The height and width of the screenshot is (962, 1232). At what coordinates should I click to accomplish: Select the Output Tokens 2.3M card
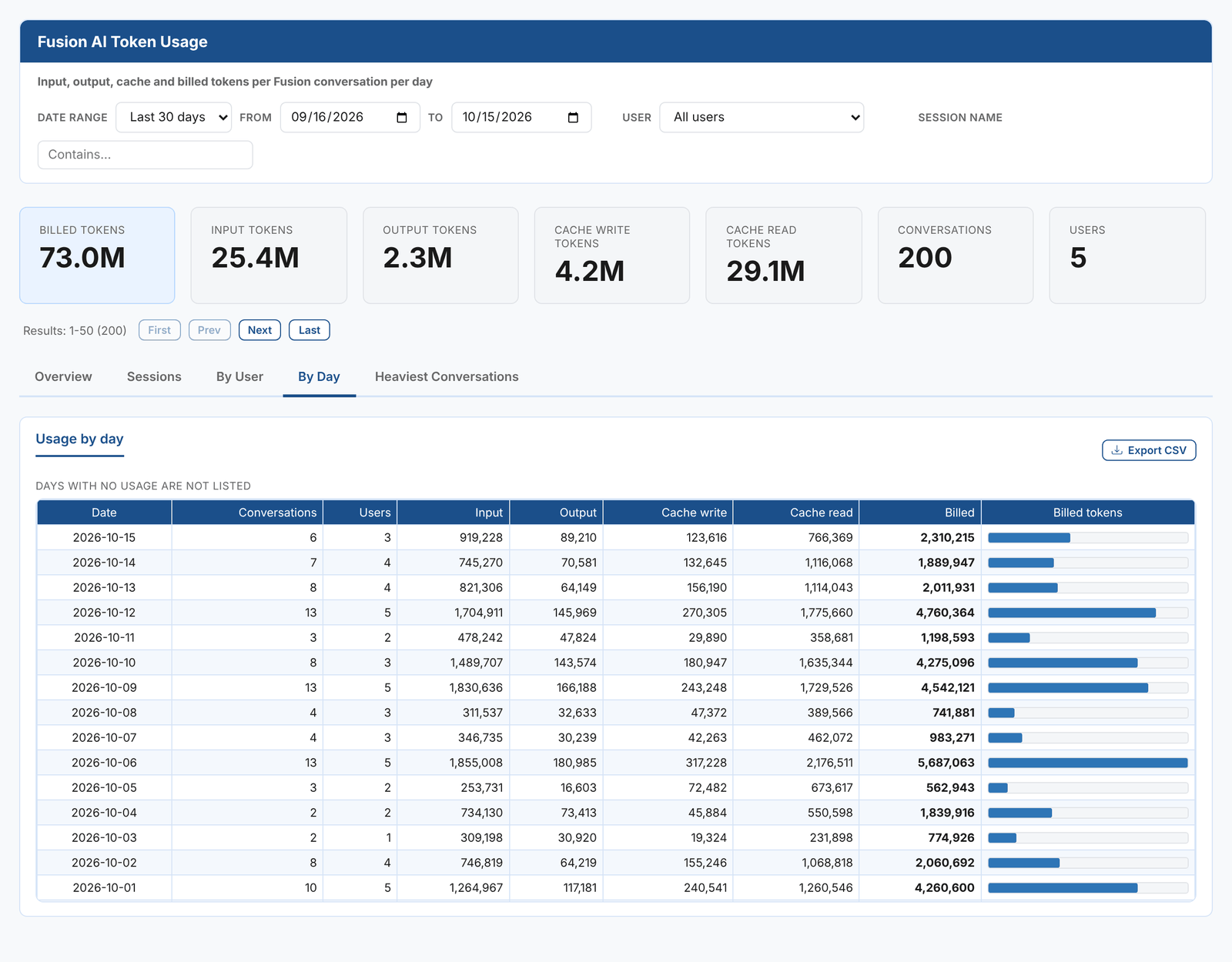(440, 256)
